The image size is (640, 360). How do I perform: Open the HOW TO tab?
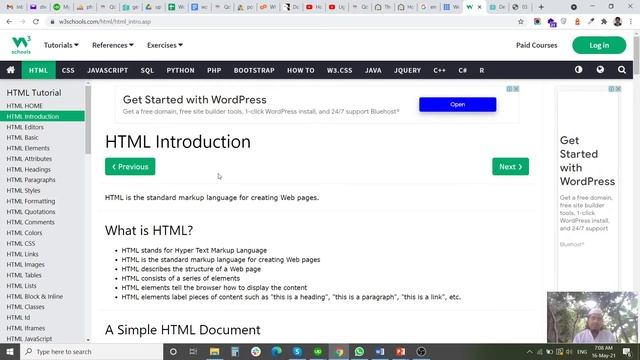click(301, 70)
